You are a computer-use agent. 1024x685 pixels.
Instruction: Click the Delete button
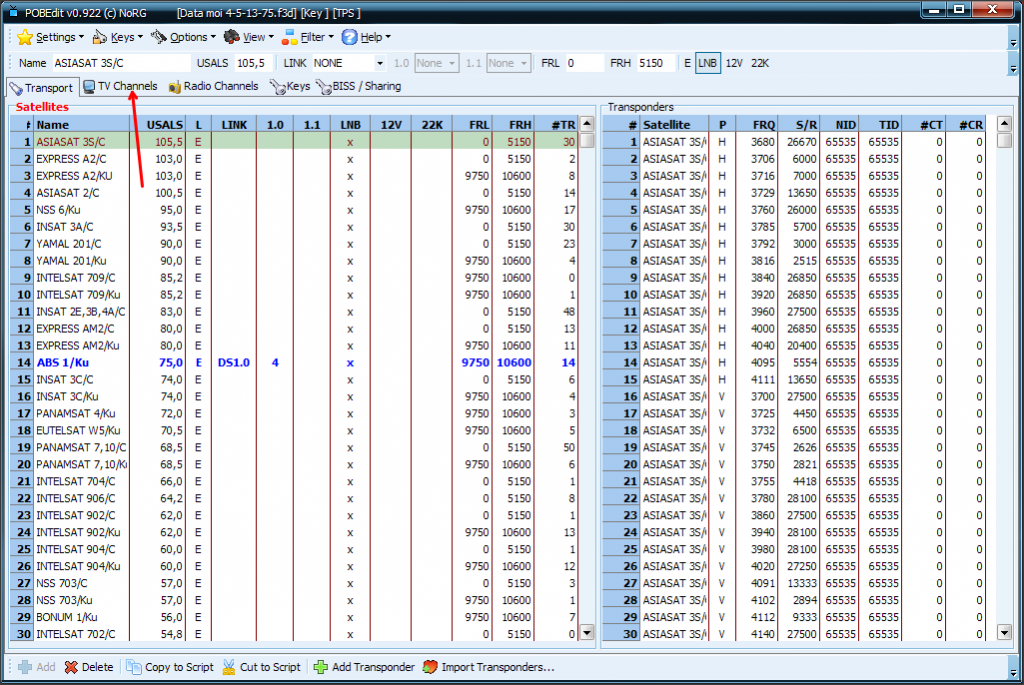point(89,667)
